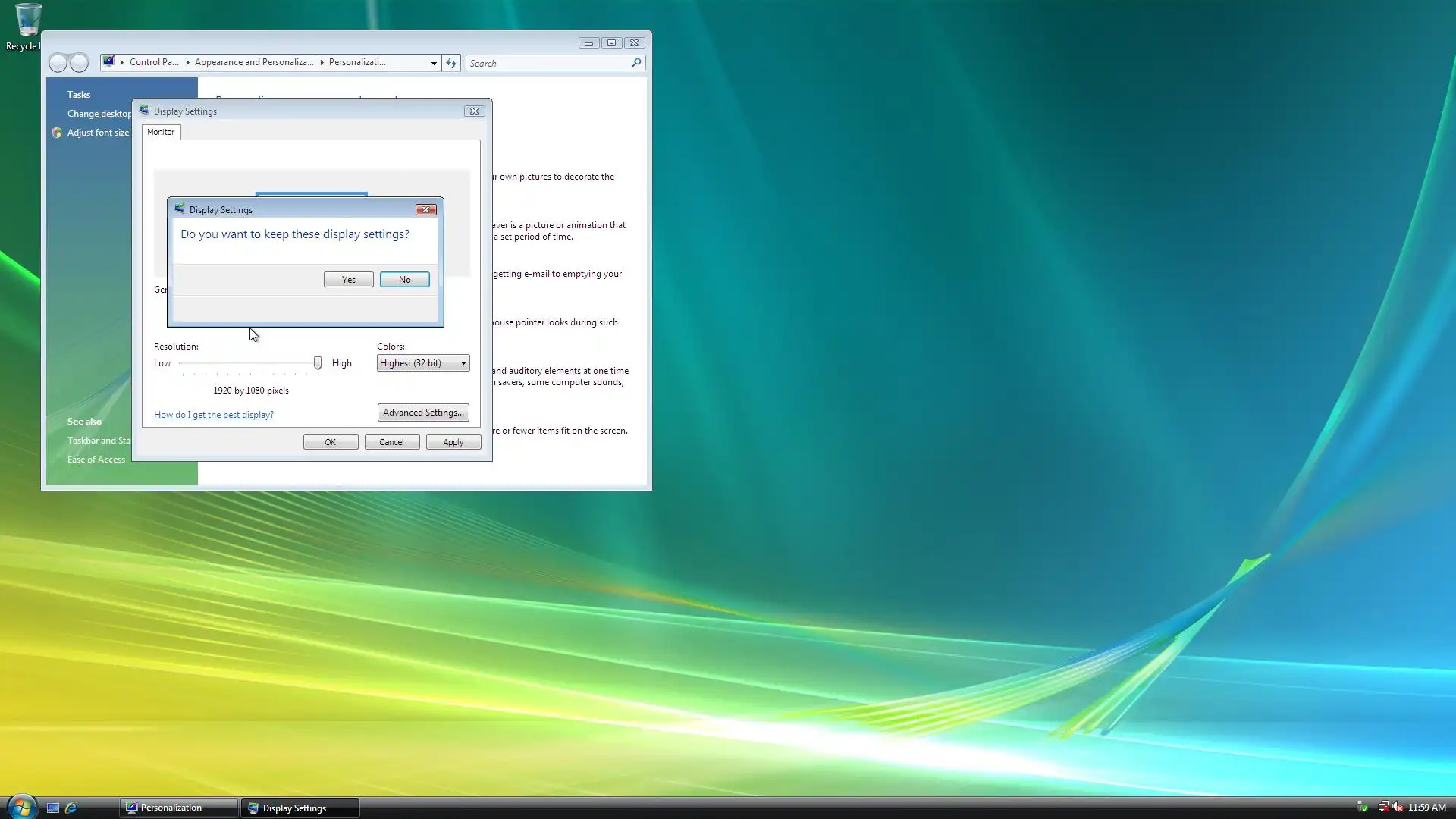Select the Monitor tab
1456x819 pixels.
click(x=161, y=132)
